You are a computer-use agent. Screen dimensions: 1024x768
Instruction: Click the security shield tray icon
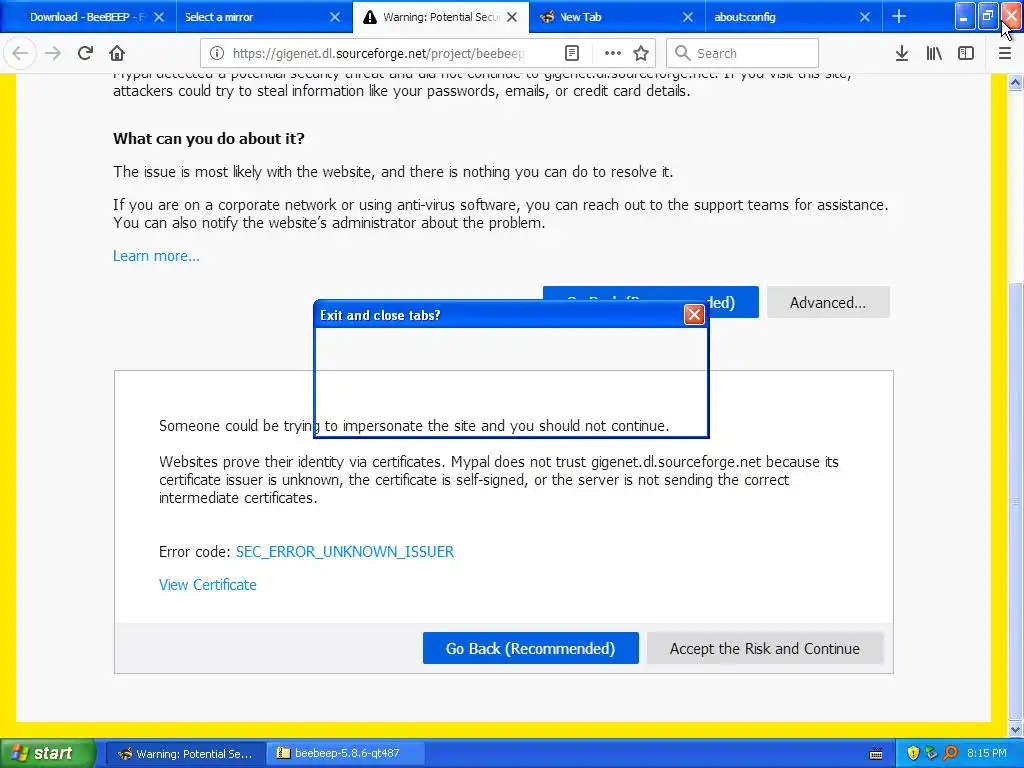(x=913, y=753)
